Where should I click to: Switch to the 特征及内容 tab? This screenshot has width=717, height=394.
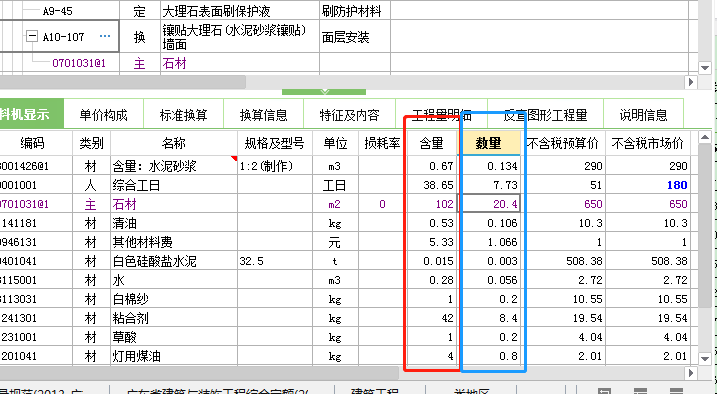349,115
